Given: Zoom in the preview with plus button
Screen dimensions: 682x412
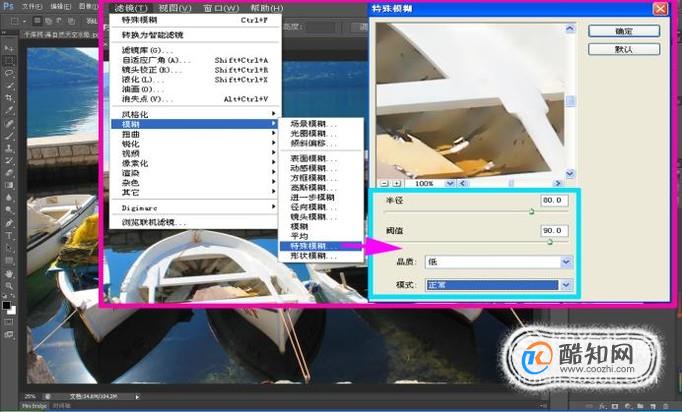Looking at the screenshot, I should [x=396, y=184].
